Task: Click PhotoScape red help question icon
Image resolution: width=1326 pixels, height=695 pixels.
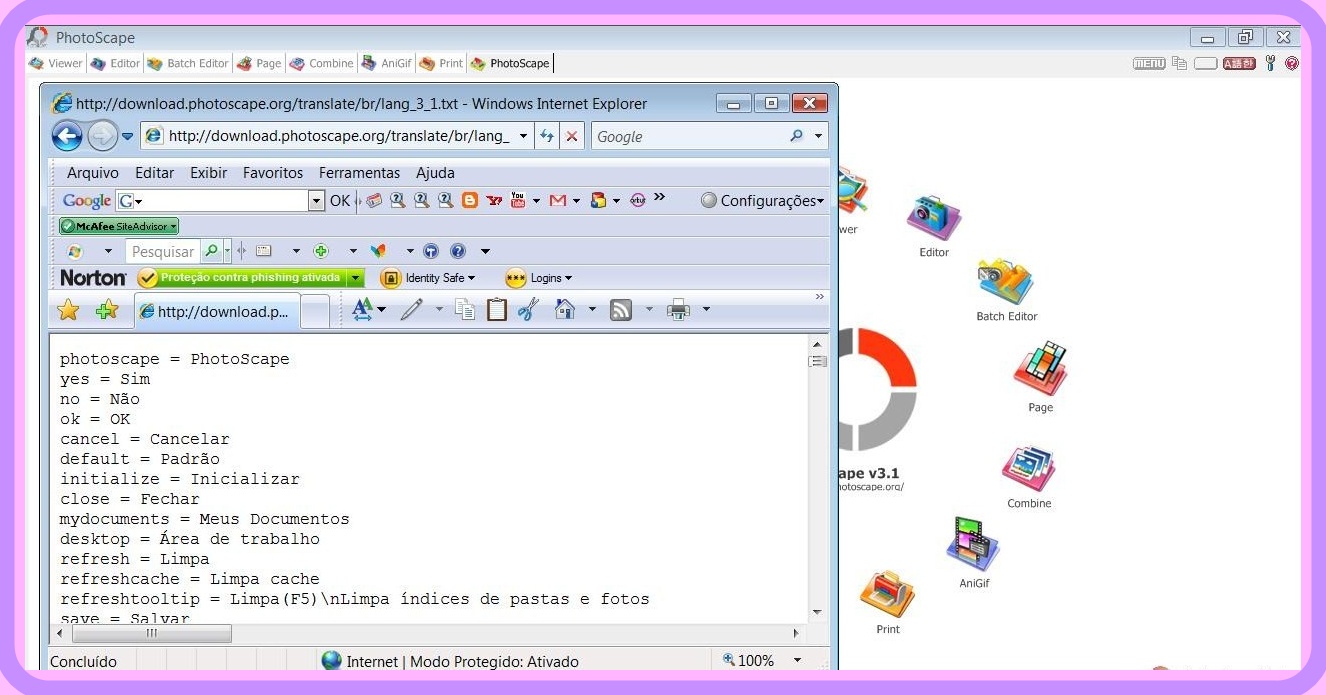Action: 1292,63
